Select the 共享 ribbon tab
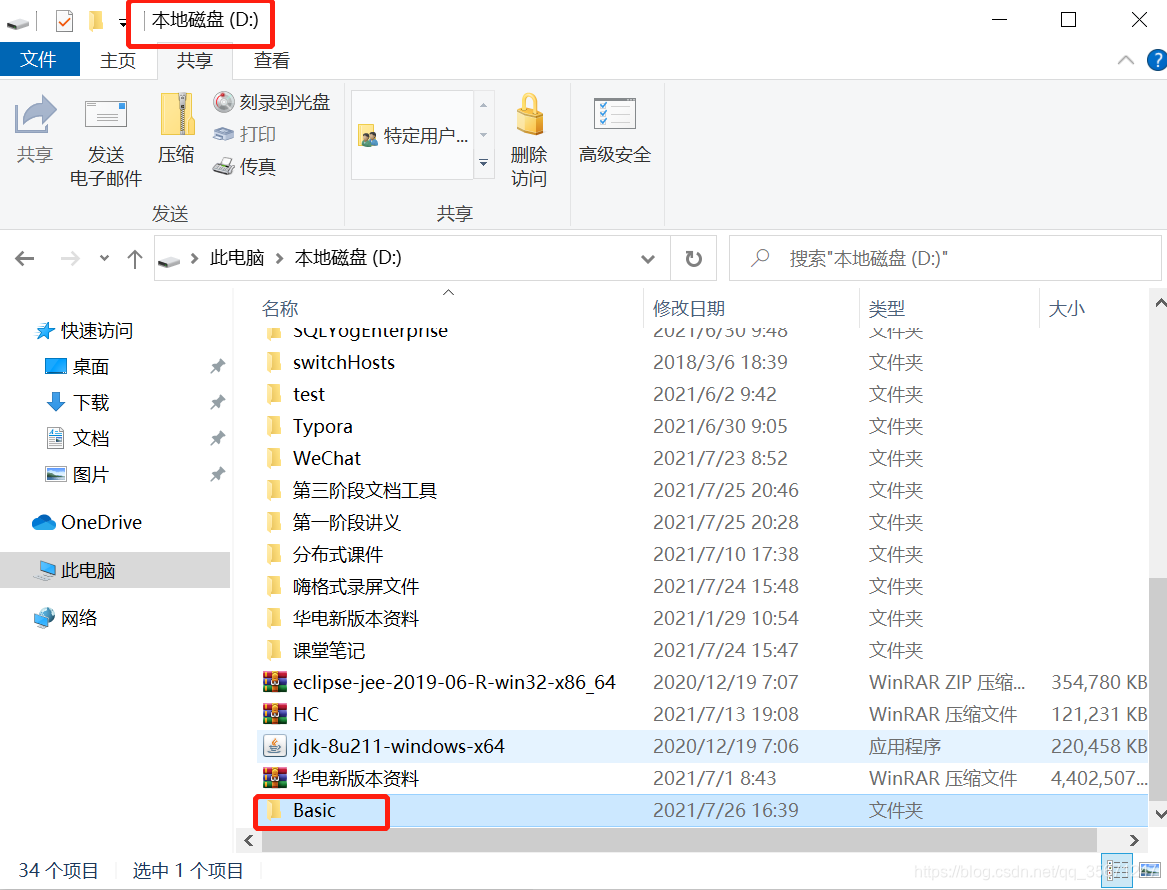The width and height of the screenshot is (1167, 890). 195,61
